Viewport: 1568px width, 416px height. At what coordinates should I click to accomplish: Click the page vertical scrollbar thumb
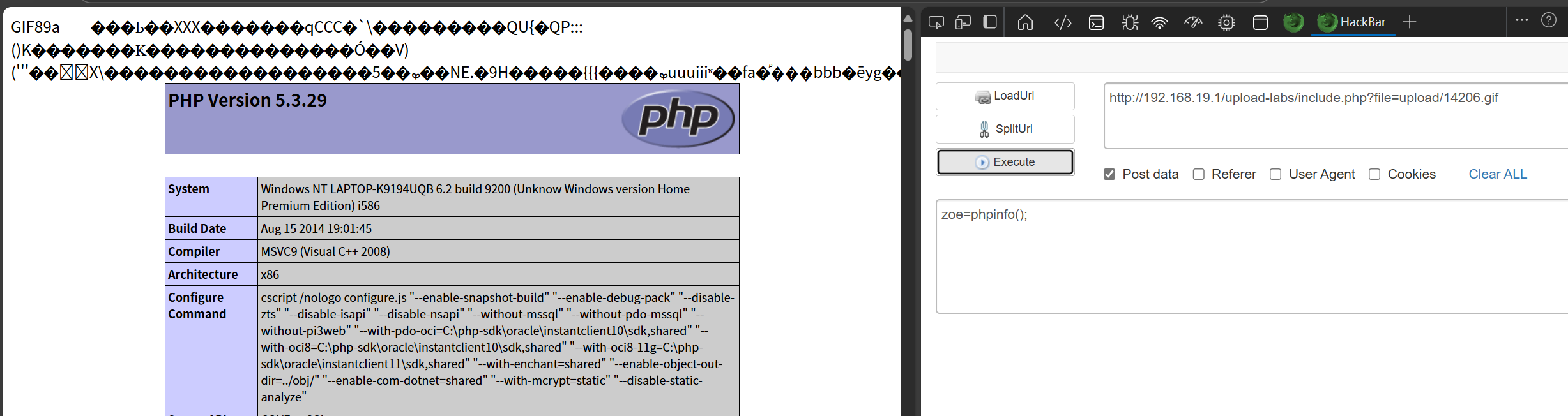point(908,45)
